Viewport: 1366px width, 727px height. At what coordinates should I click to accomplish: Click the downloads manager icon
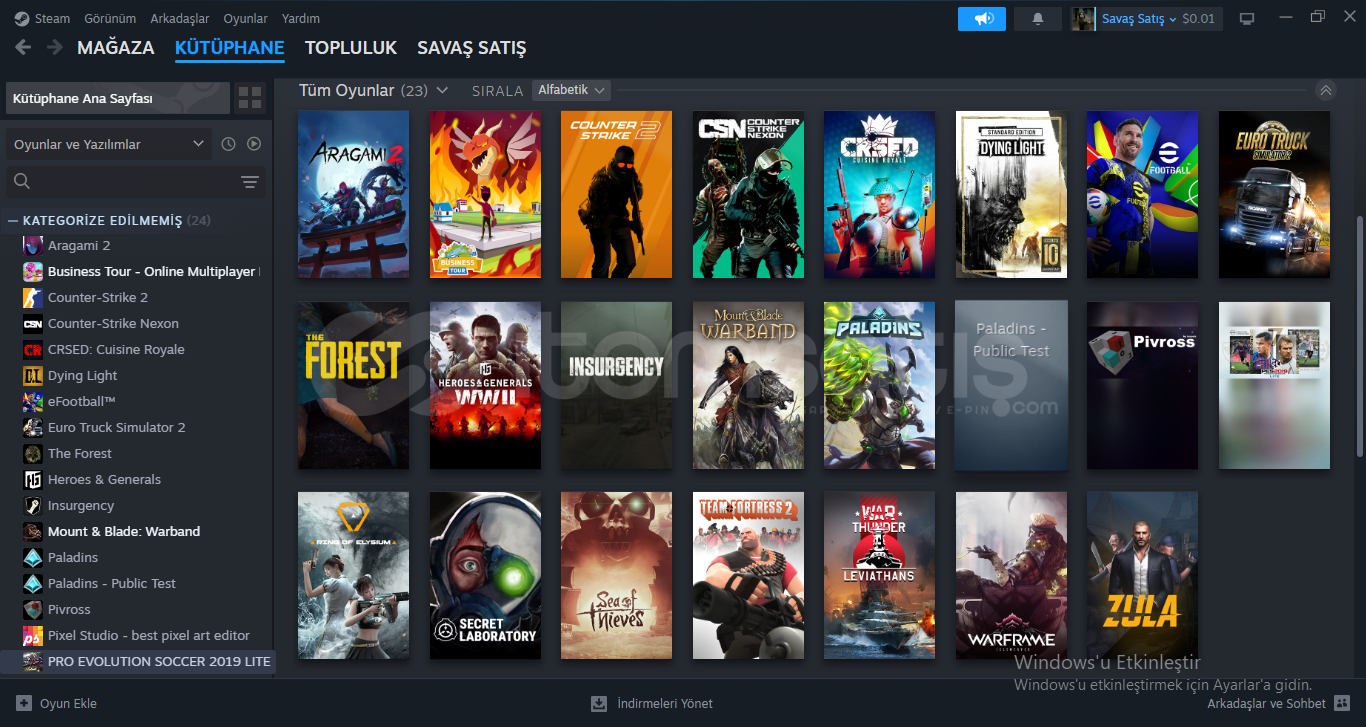tap(599, 703)
